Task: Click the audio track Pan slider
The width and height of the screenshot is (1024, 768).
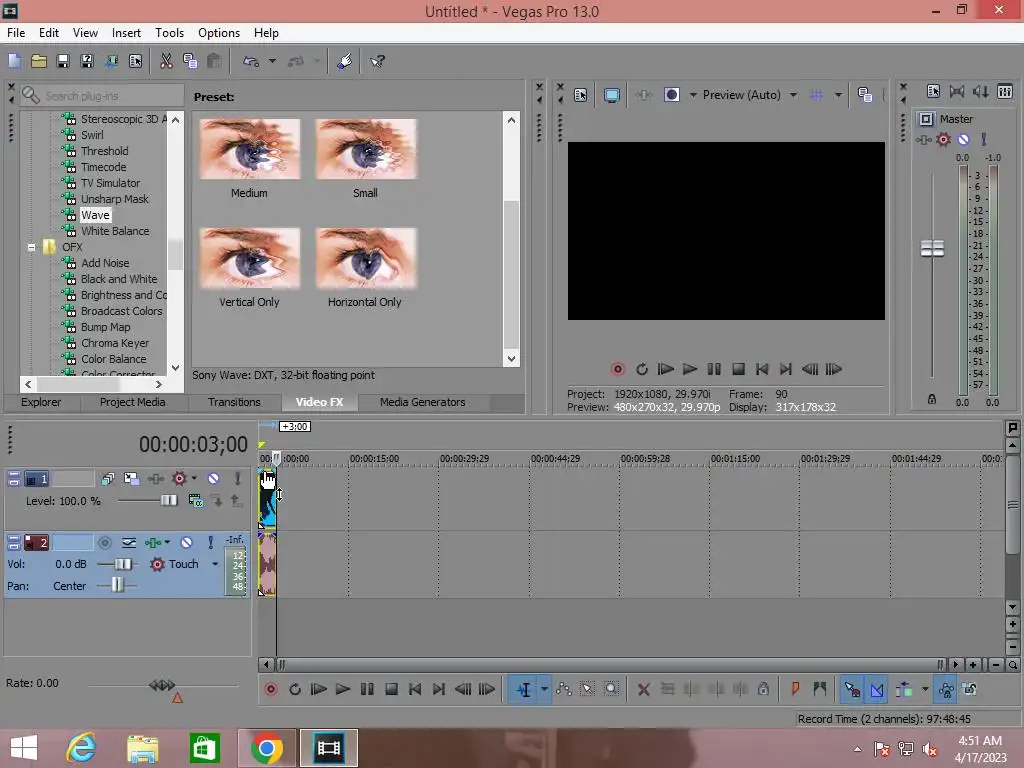Action: 117,585
